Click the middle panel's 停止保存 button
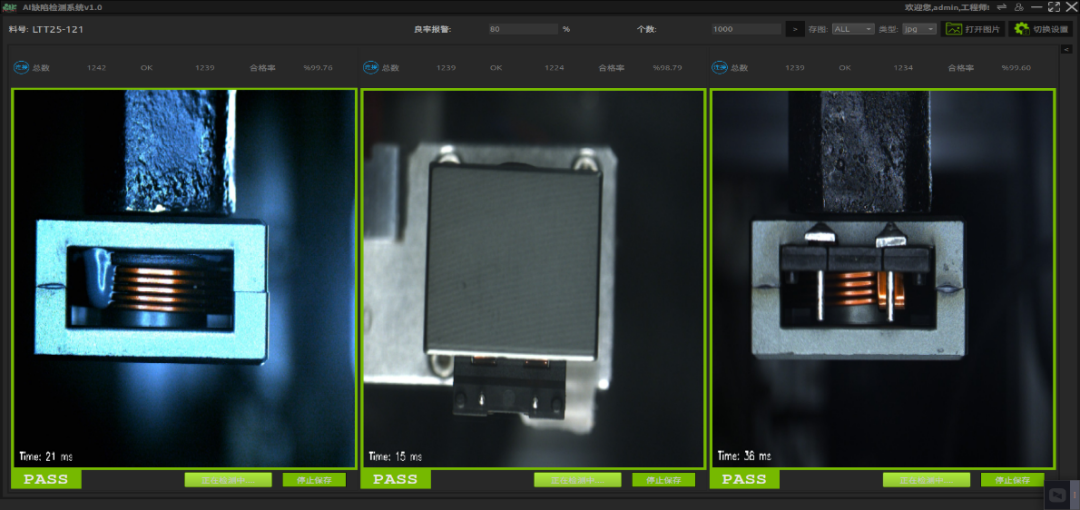Screen dimensions: 1080x510 663,480
